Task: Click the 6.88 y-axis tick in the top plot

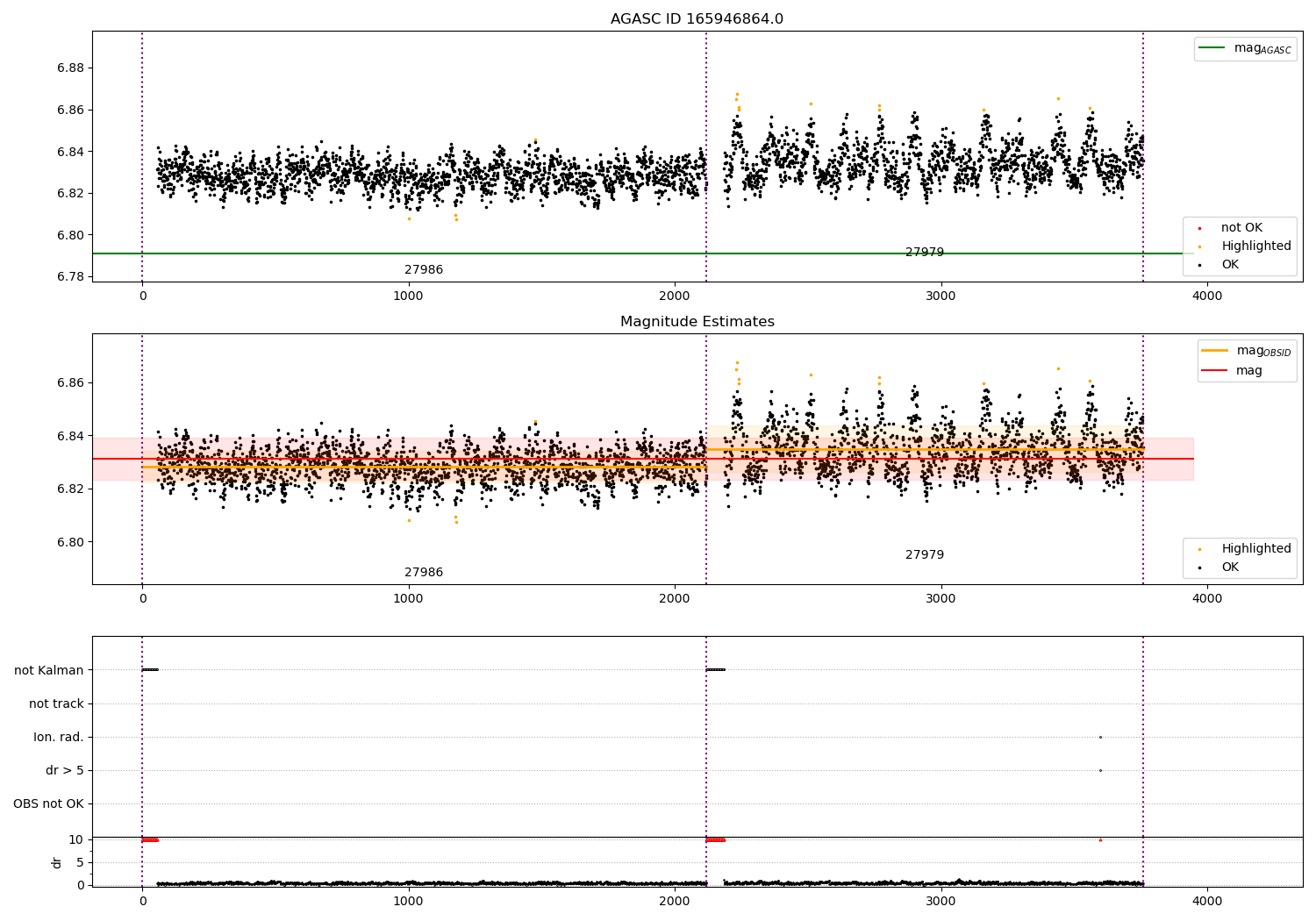Action: 70,68
